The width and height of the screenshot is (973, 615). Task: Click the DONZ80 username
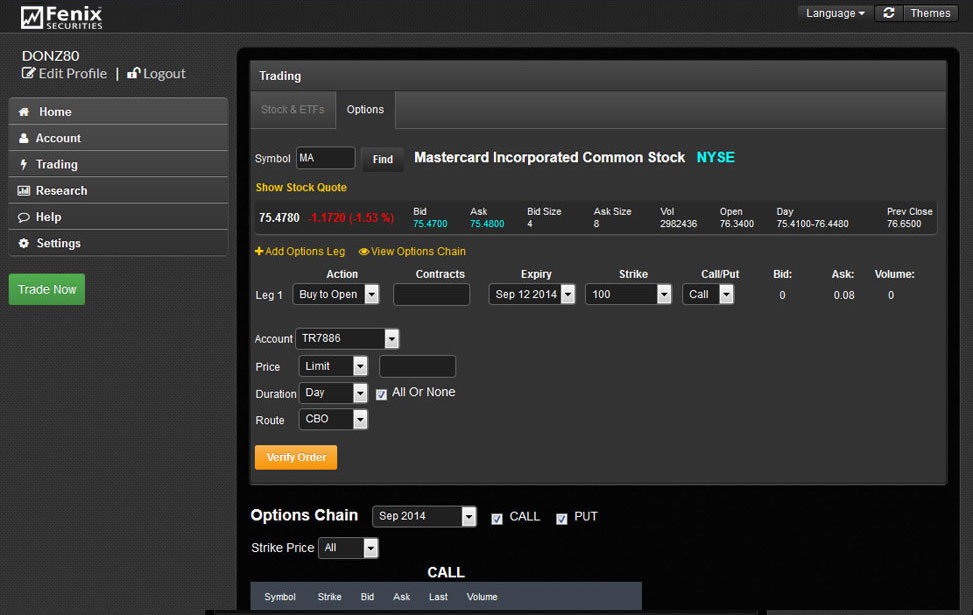pos(50,56)
